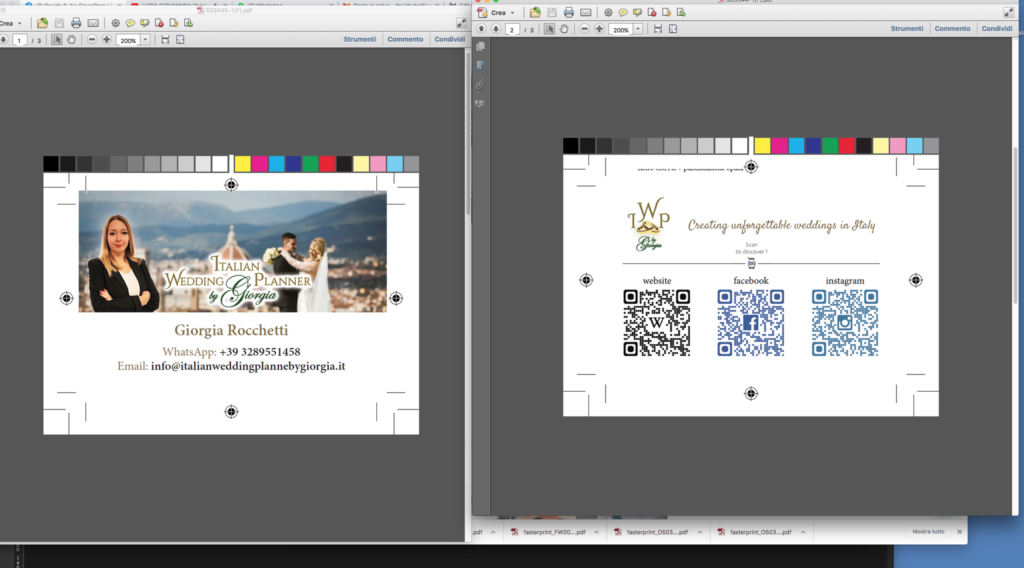Open Strumenti pane in right window

[907, 29]
